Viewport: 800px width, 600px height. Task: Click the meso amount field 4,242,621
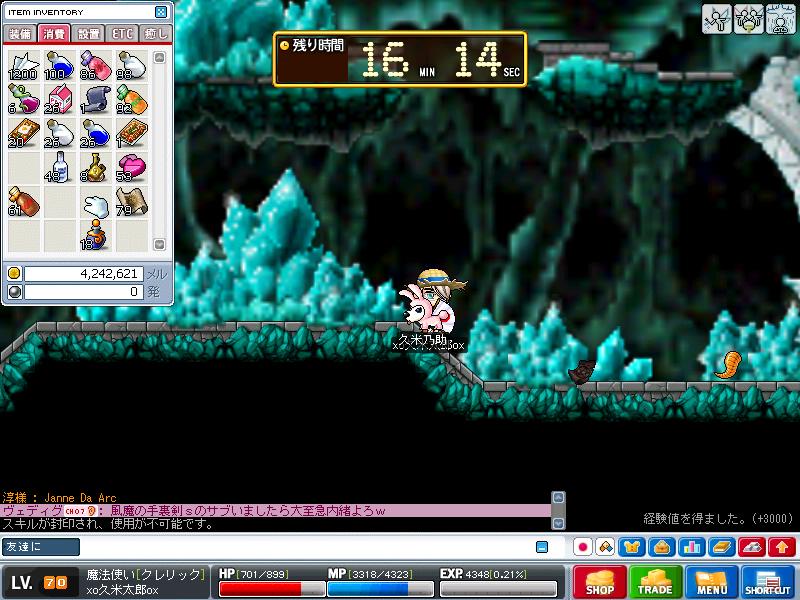[84, 273]
